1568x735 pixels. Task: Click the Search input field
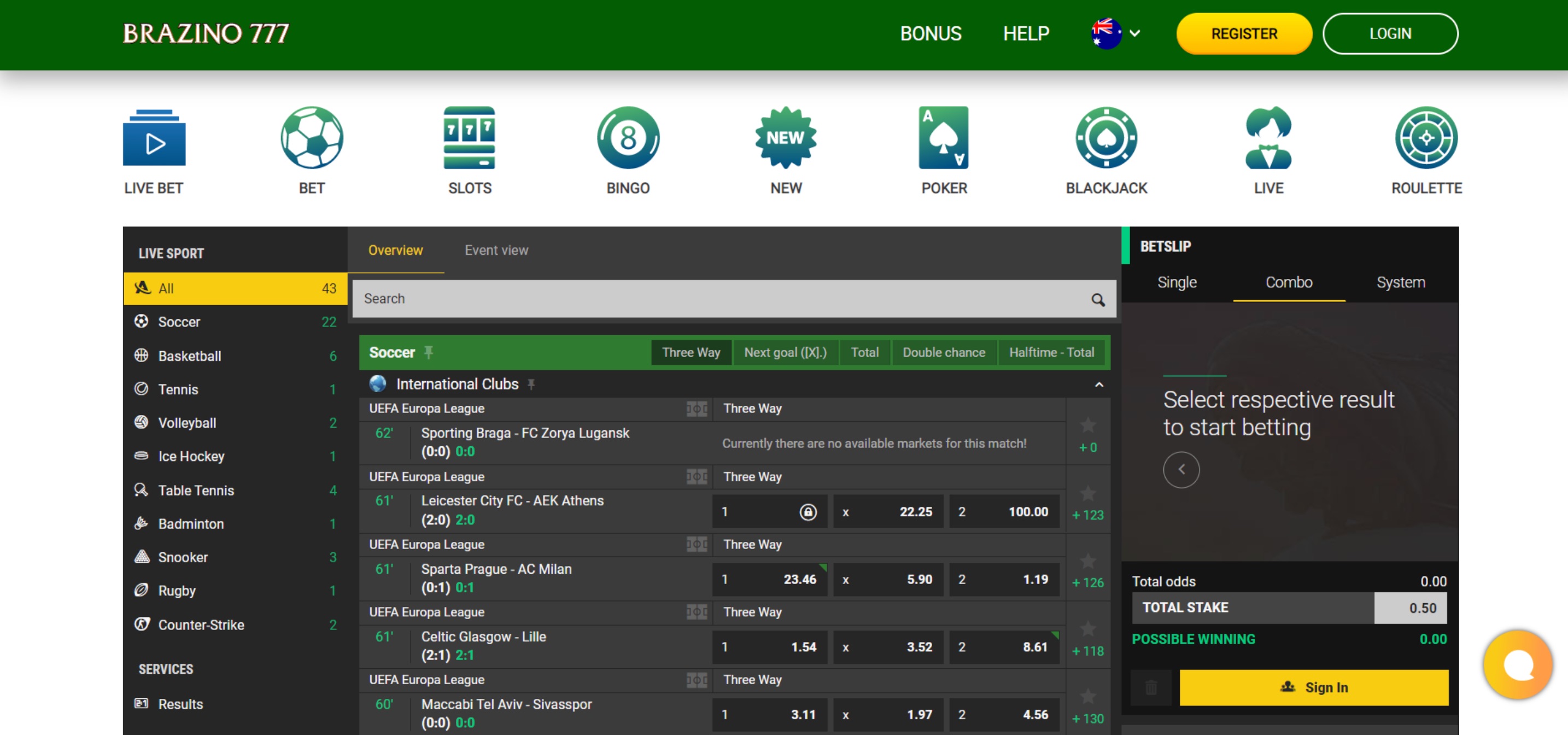pos(734,299)
